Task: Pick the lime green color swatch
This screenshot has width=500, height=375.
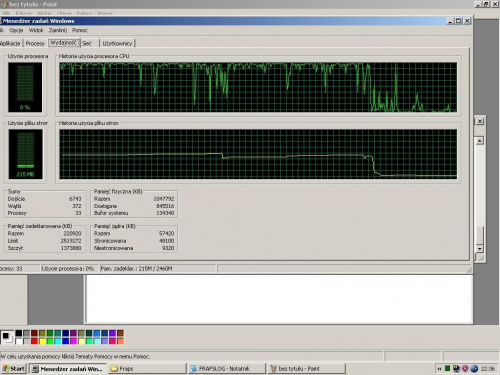Action: (50, 341)
